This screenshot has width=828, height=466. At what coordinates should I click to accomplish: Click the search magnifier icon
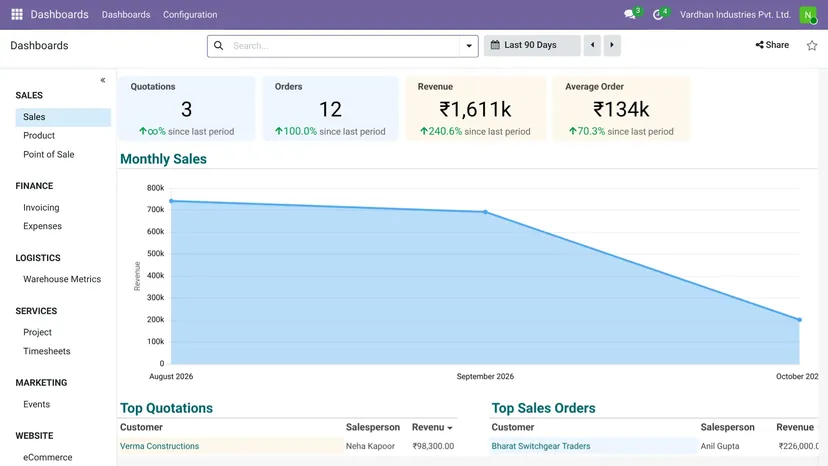(218, 45)
